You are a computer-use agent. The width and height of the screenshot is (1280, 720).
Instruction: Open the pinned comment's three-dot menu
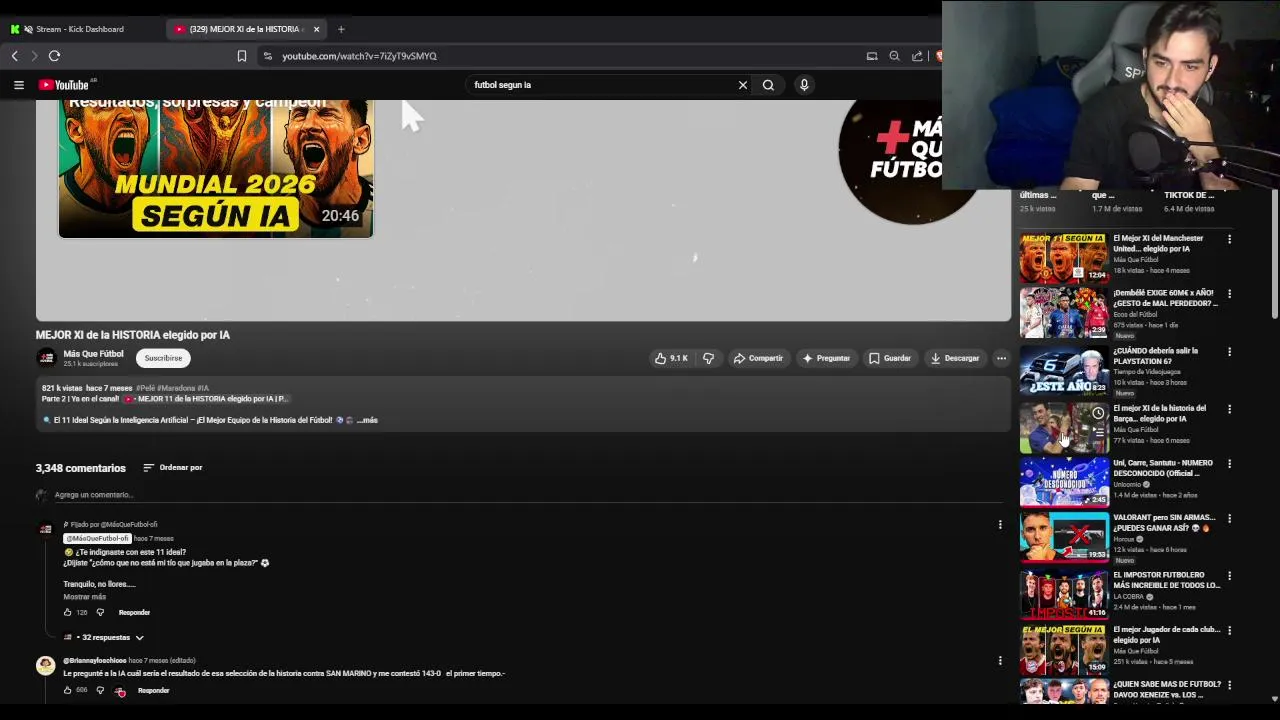[x=1000, y=525]
